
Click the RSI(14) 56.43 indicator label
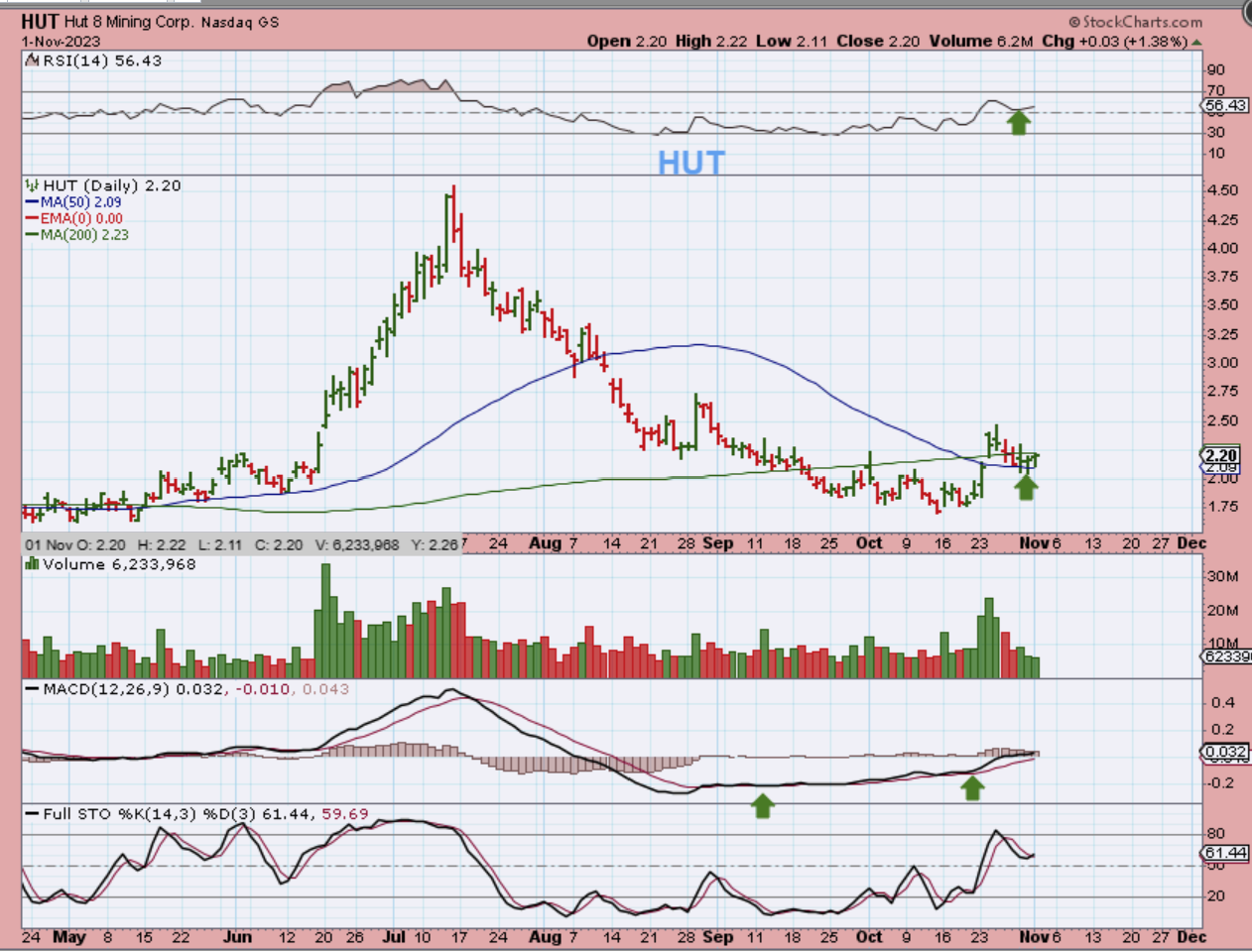point(102,60)
